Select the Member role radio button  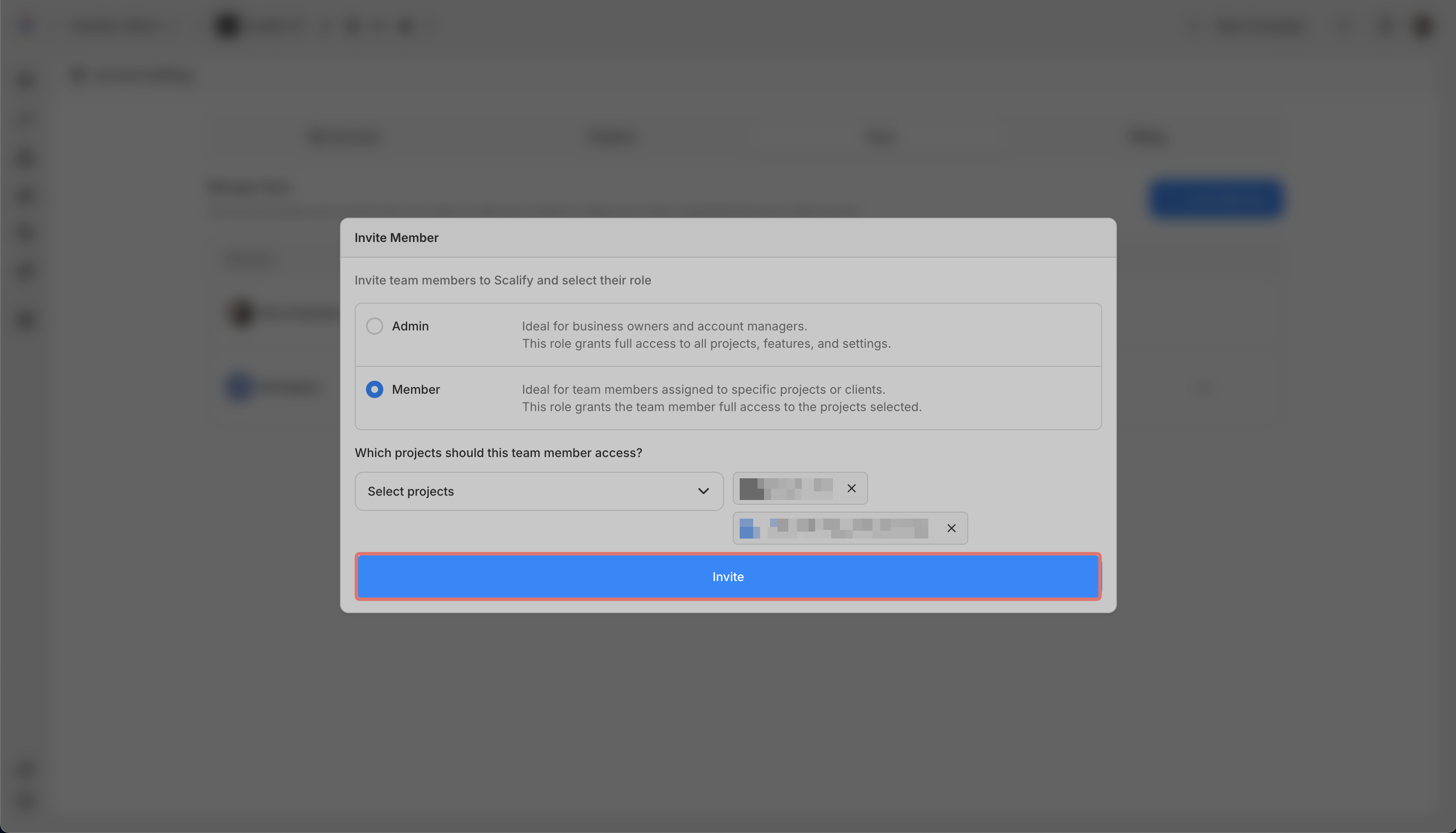(375, 389)
